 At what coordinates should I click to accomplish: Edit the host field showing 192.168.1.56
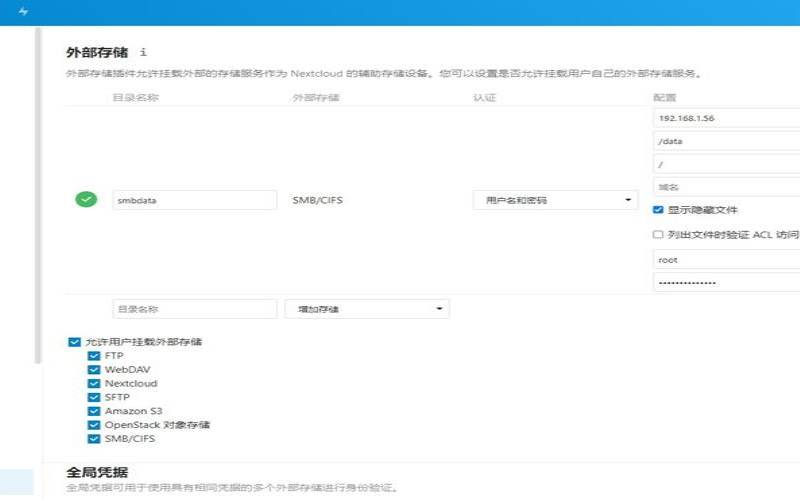[727, 118]
